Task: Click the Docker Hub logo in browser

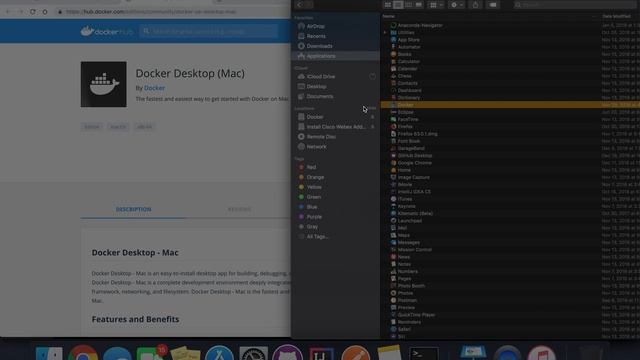Action: coord(107,31)
